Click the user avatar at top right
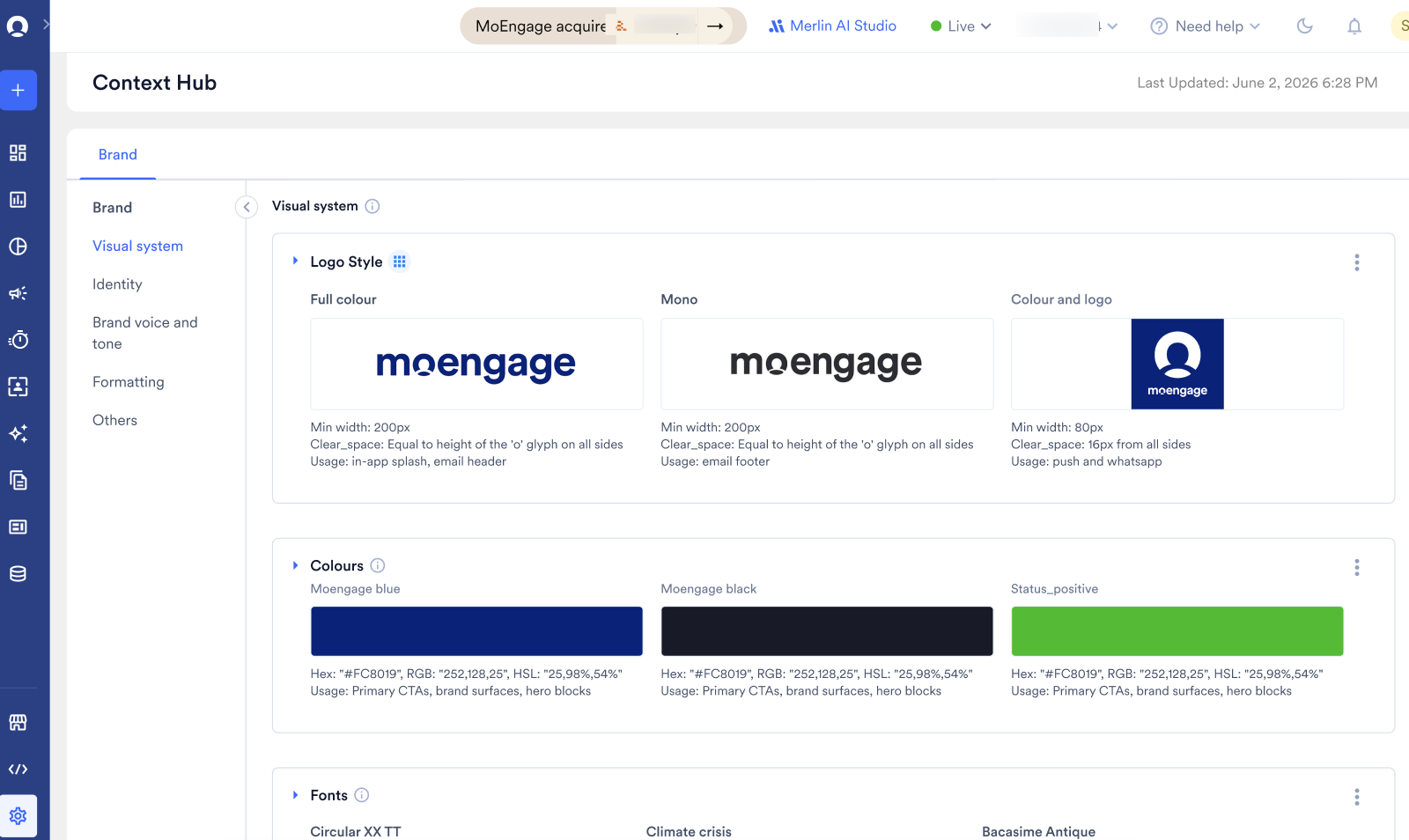The width and height of the screenshot is (1409, 840). tap(1400, 26)
